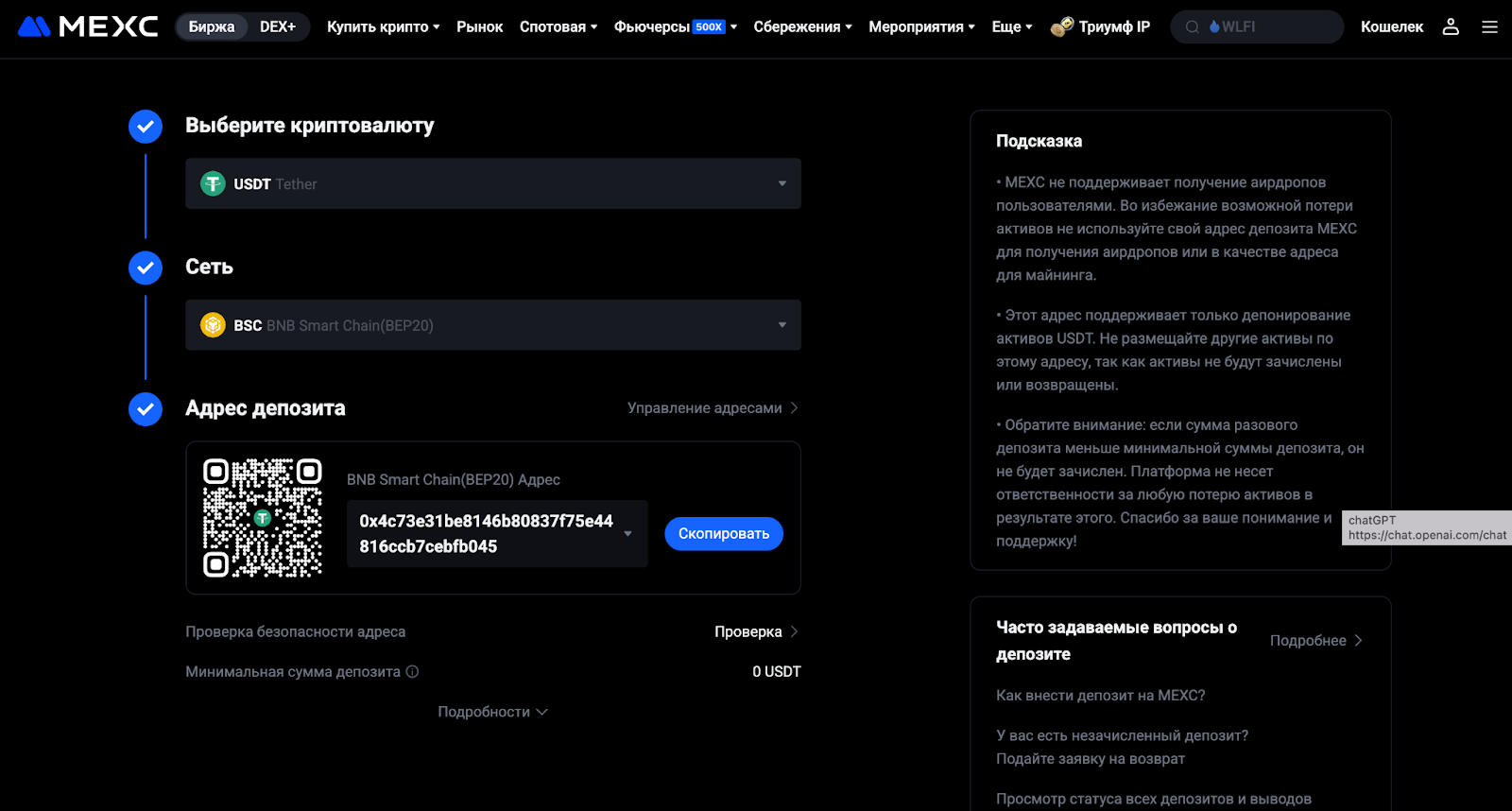1512x811 pixels.
Task: Expand the deposit address selector arrow
Action: tap(627, 534)
